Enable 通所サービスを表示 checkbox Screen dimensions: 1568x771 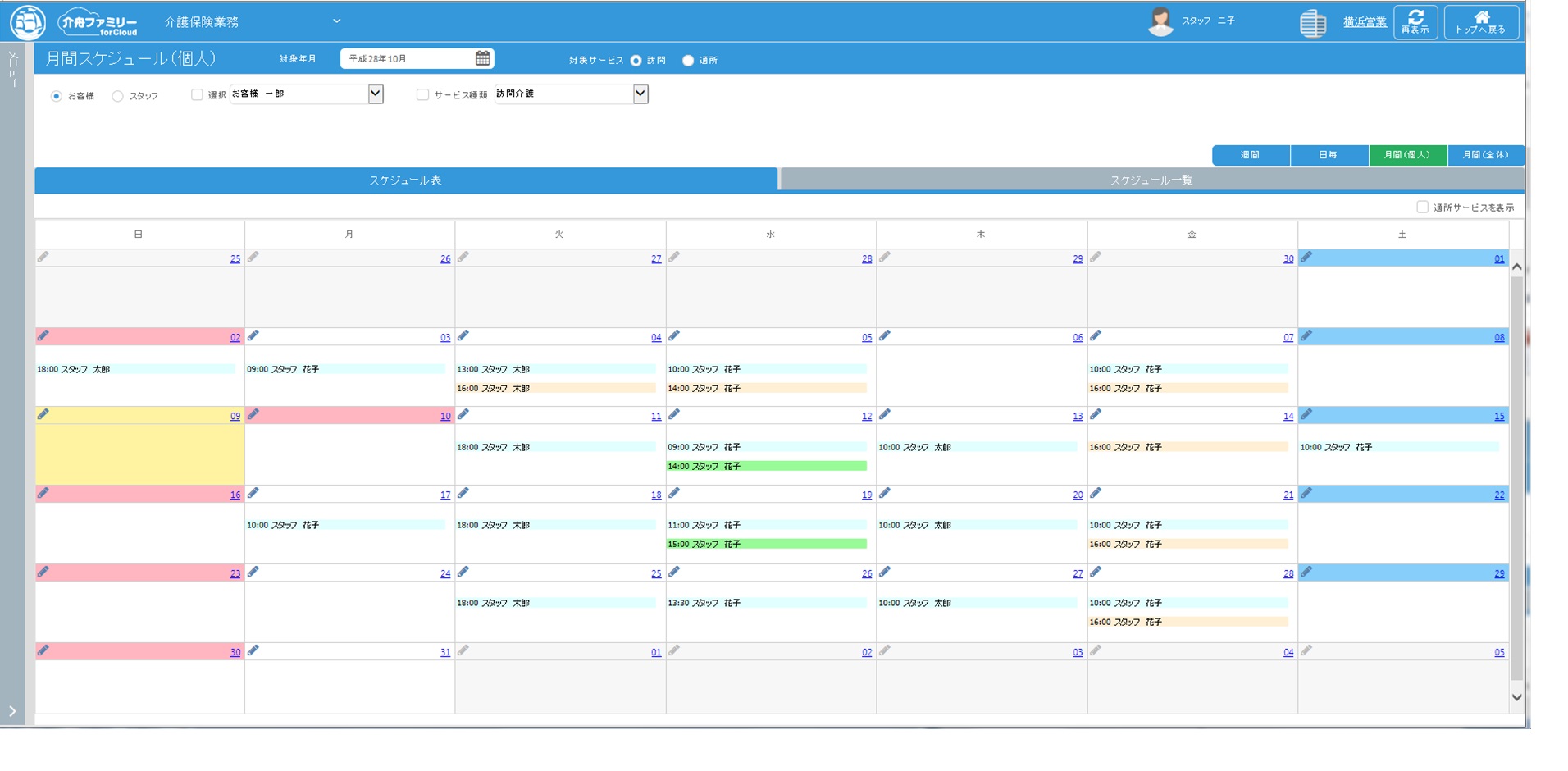point(1422,207)
